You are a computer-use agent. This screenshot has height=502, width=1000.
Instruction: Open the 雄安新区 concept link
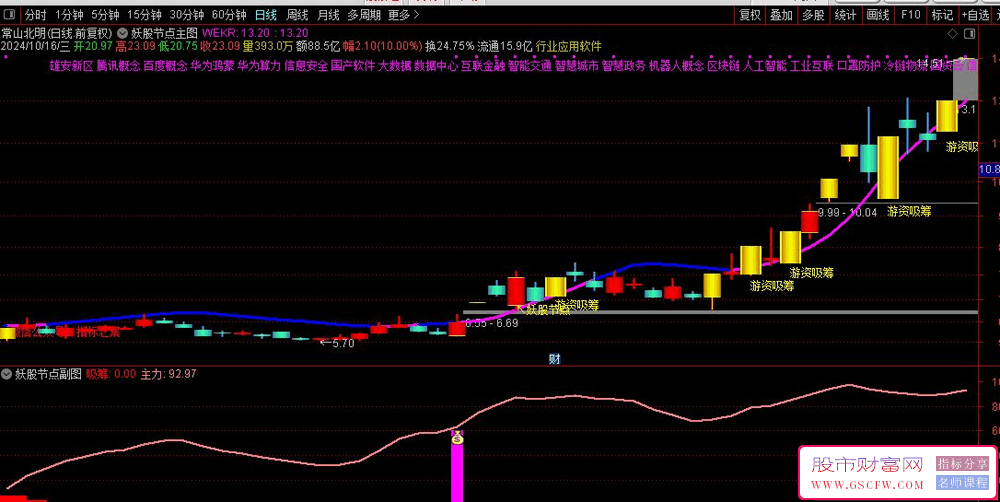pyautogui.click(x=71, y=65)
